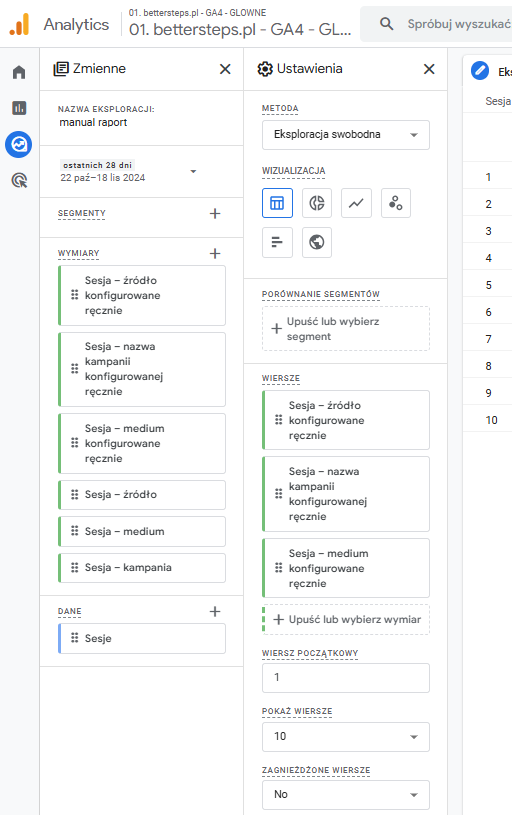The width and height of the screenshot is (512, 815).
Task: Select Sesja – źródło konfigurowane ręcznie in Wymiary
Action: (x=142, y=295)
